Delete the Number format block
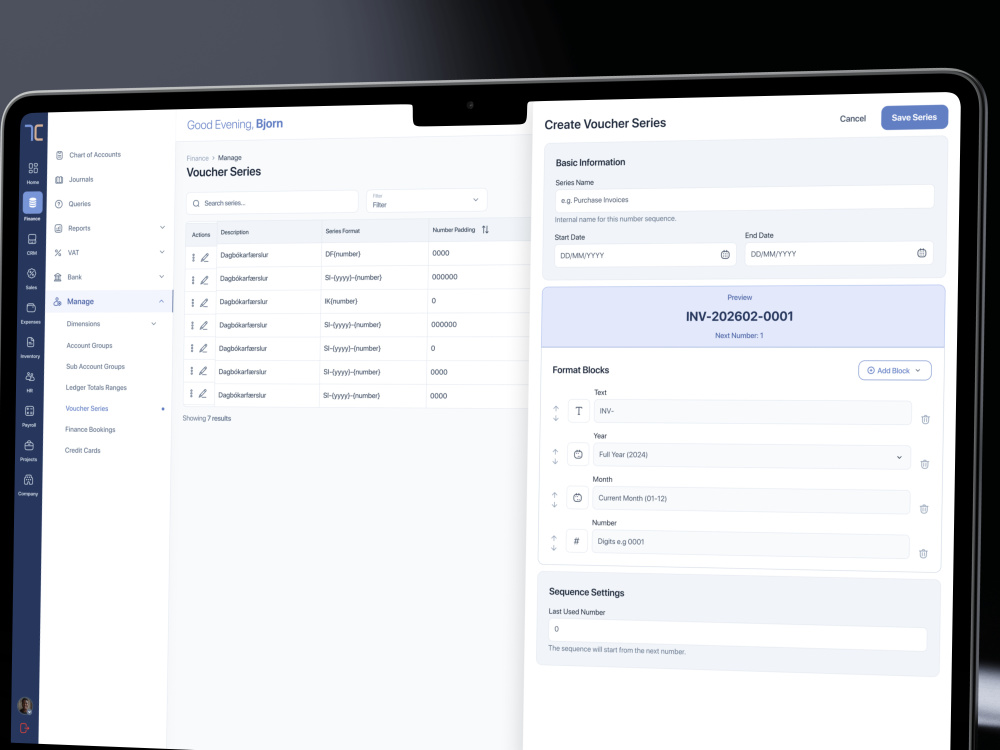This screenshot has height=750, width=1000. [923, 554]
